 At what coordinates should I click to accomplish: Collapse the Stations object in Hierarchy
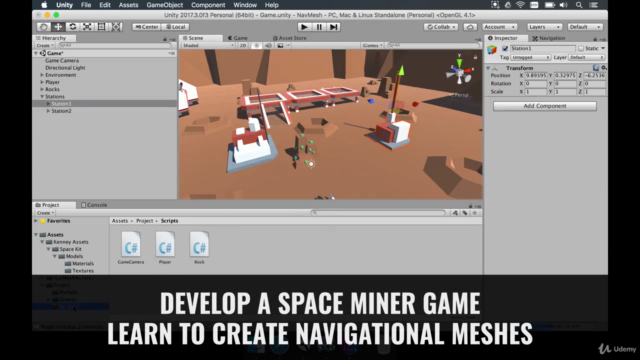tap(42, 97)
